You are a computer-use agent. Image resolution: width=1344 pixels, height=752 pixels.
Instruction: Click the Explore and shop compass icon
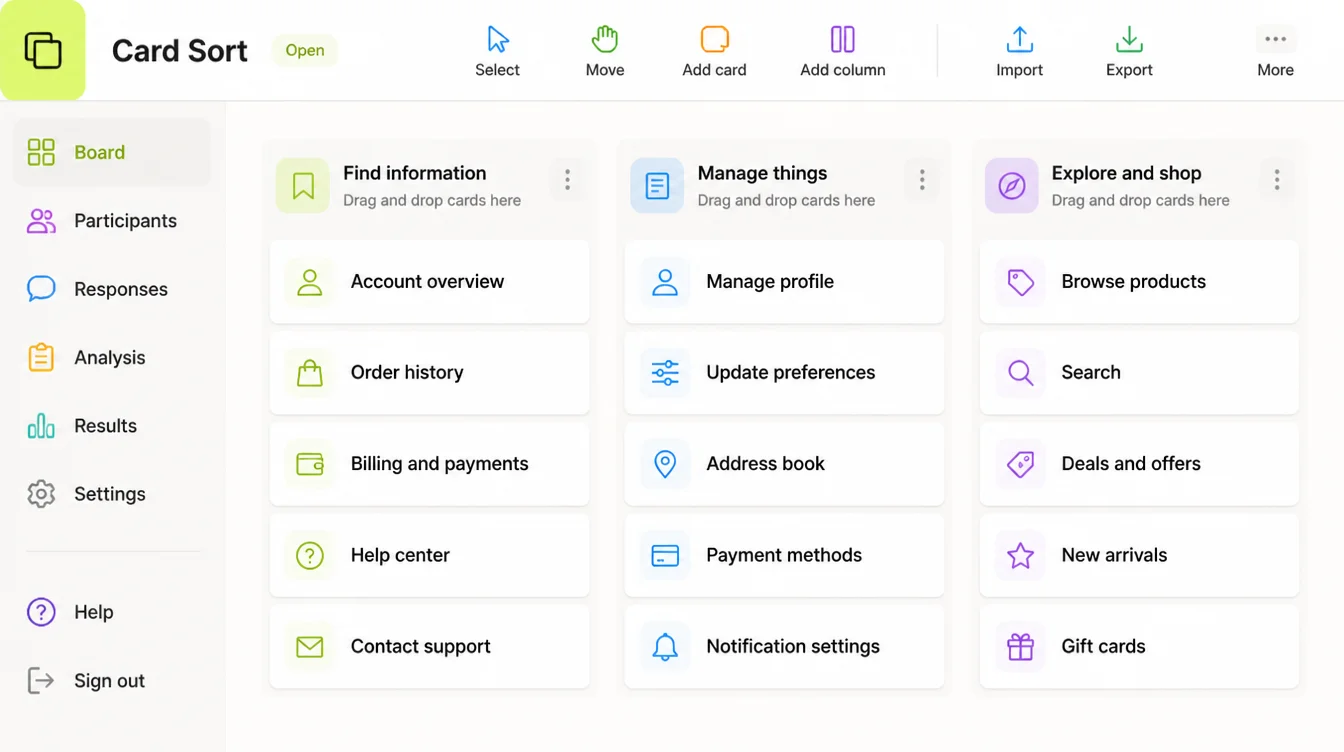tap(1012, 186)
